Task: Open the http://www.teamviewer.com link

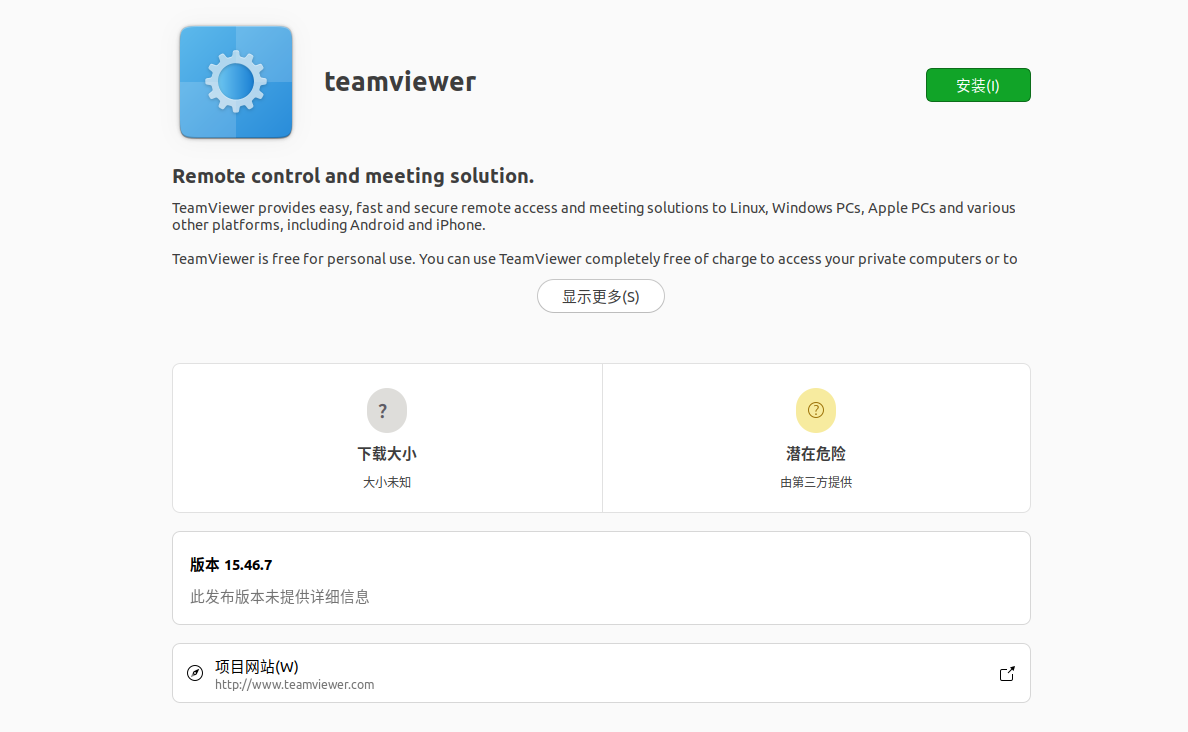Action: 295,685
